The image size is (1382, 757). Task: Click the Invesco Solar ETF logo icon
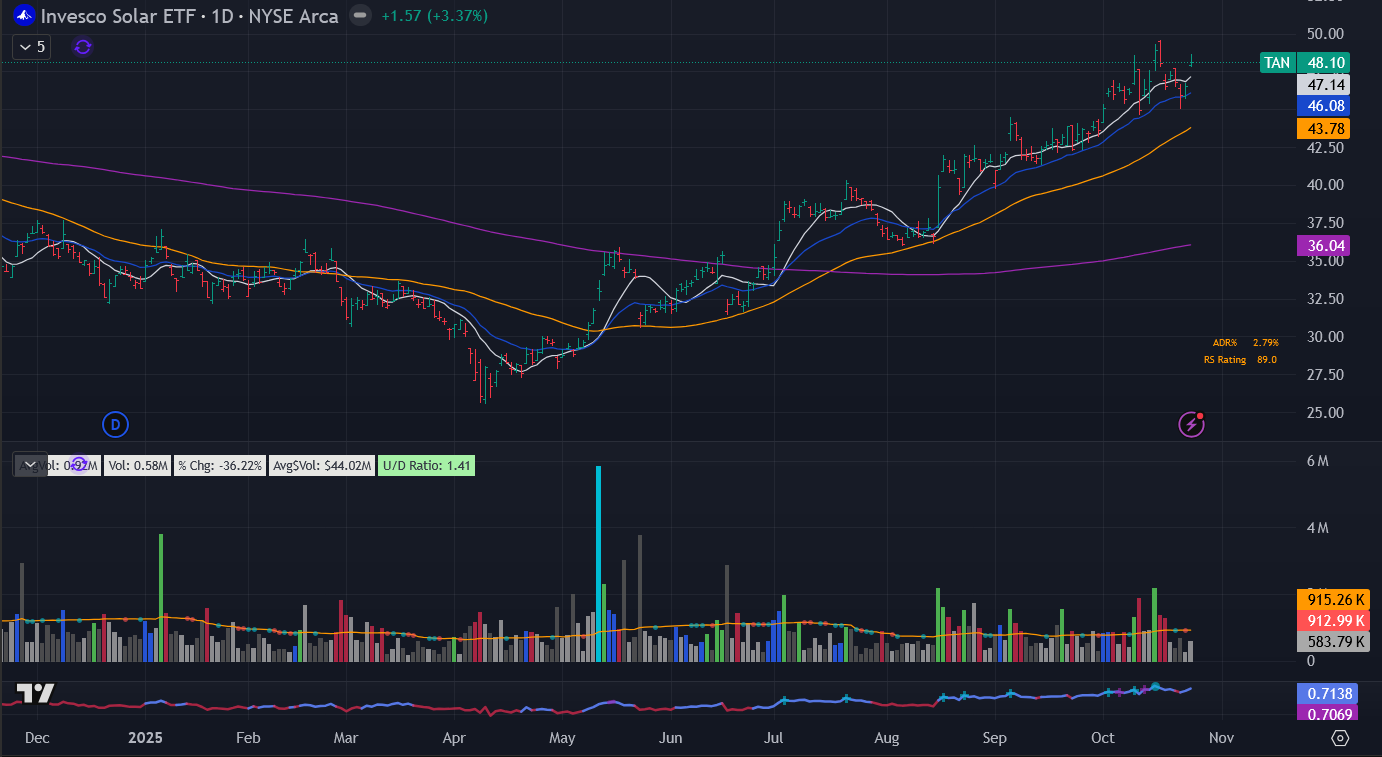[22, 16]
